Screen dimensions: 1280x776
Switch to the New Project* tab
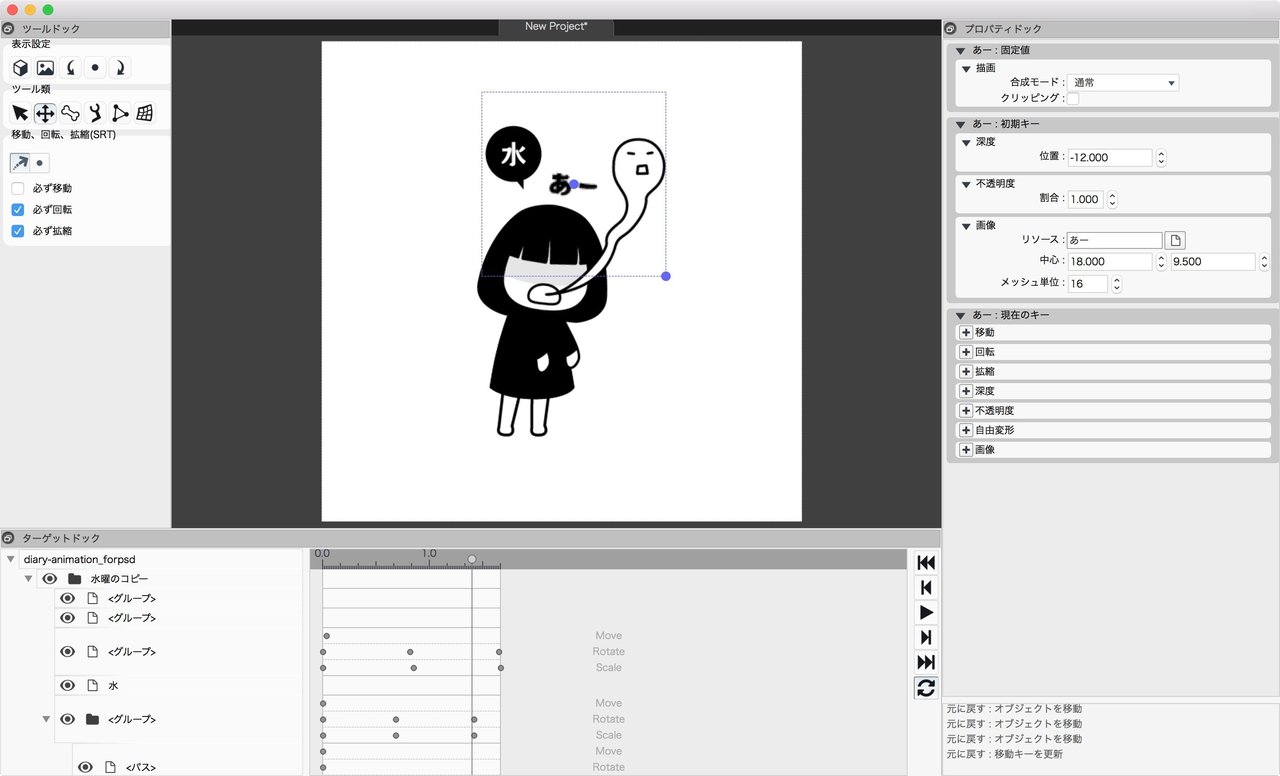point(556,26)
